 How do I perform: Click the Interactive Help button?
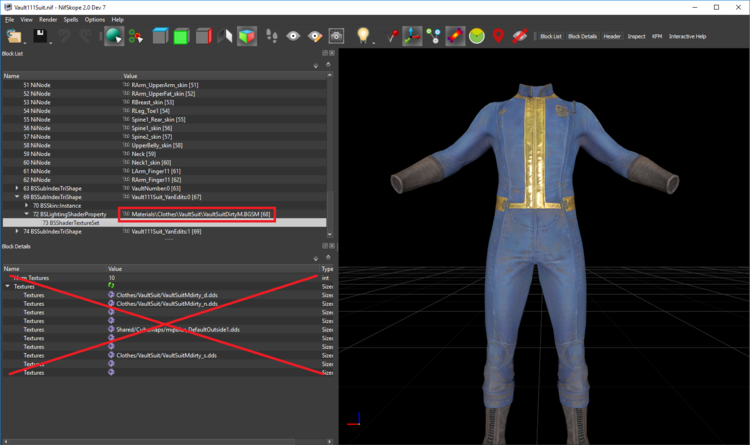687,36
